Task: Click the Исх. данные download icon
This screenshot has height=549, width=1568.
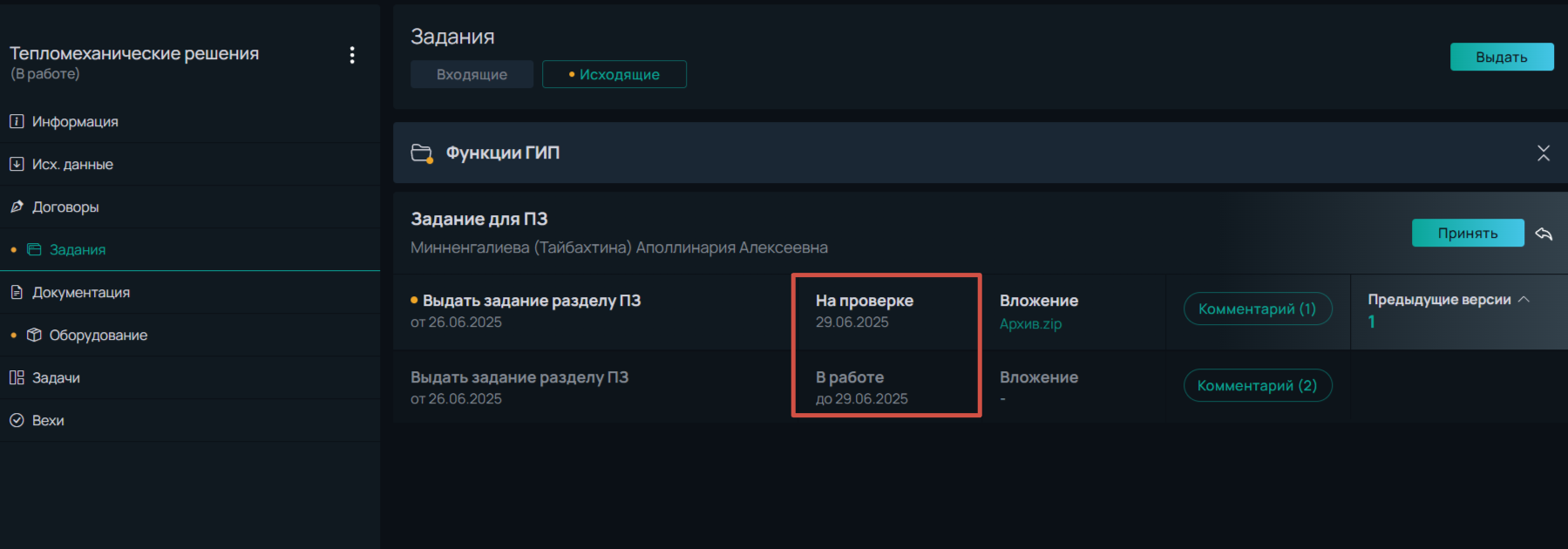Action: click(17, 164)
